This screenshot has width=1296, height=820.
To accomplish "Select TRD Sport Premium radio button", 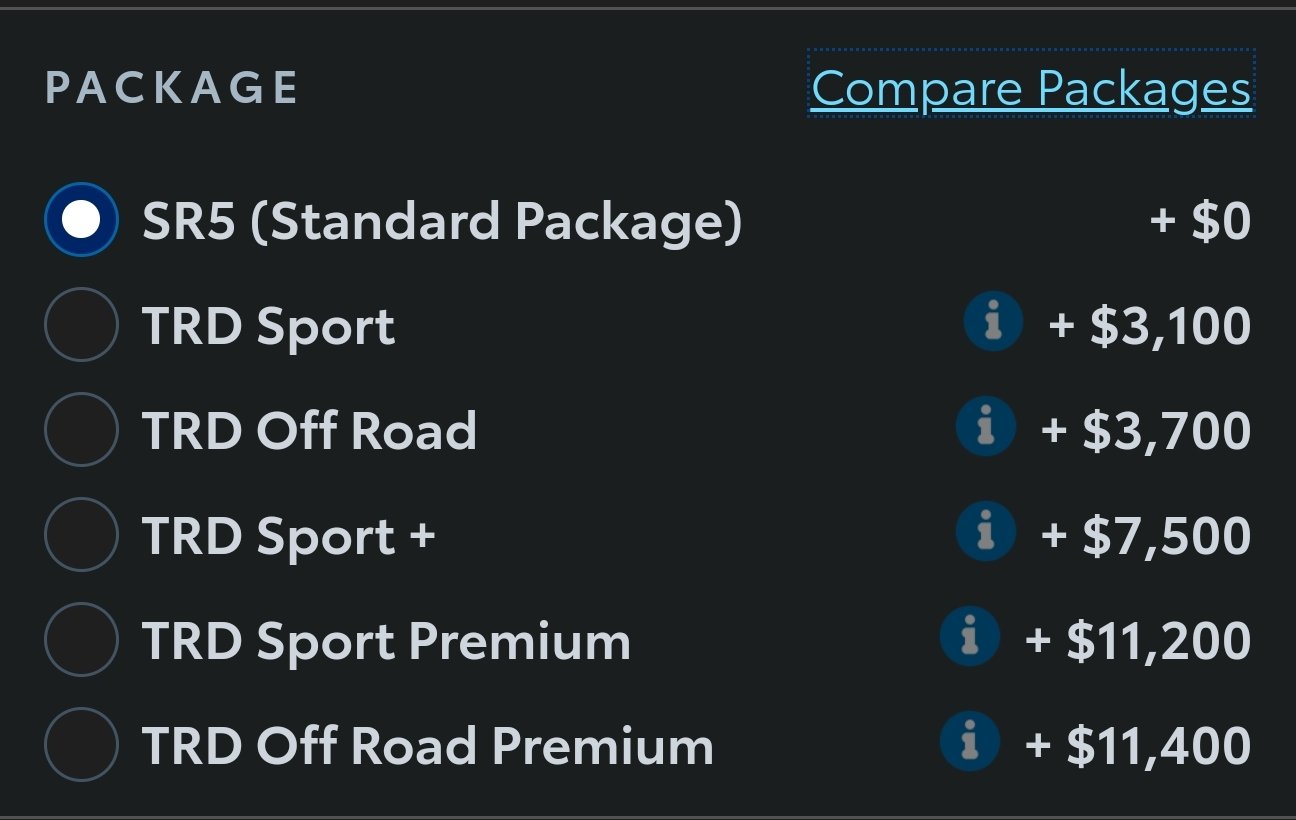I will coord(82,639).
